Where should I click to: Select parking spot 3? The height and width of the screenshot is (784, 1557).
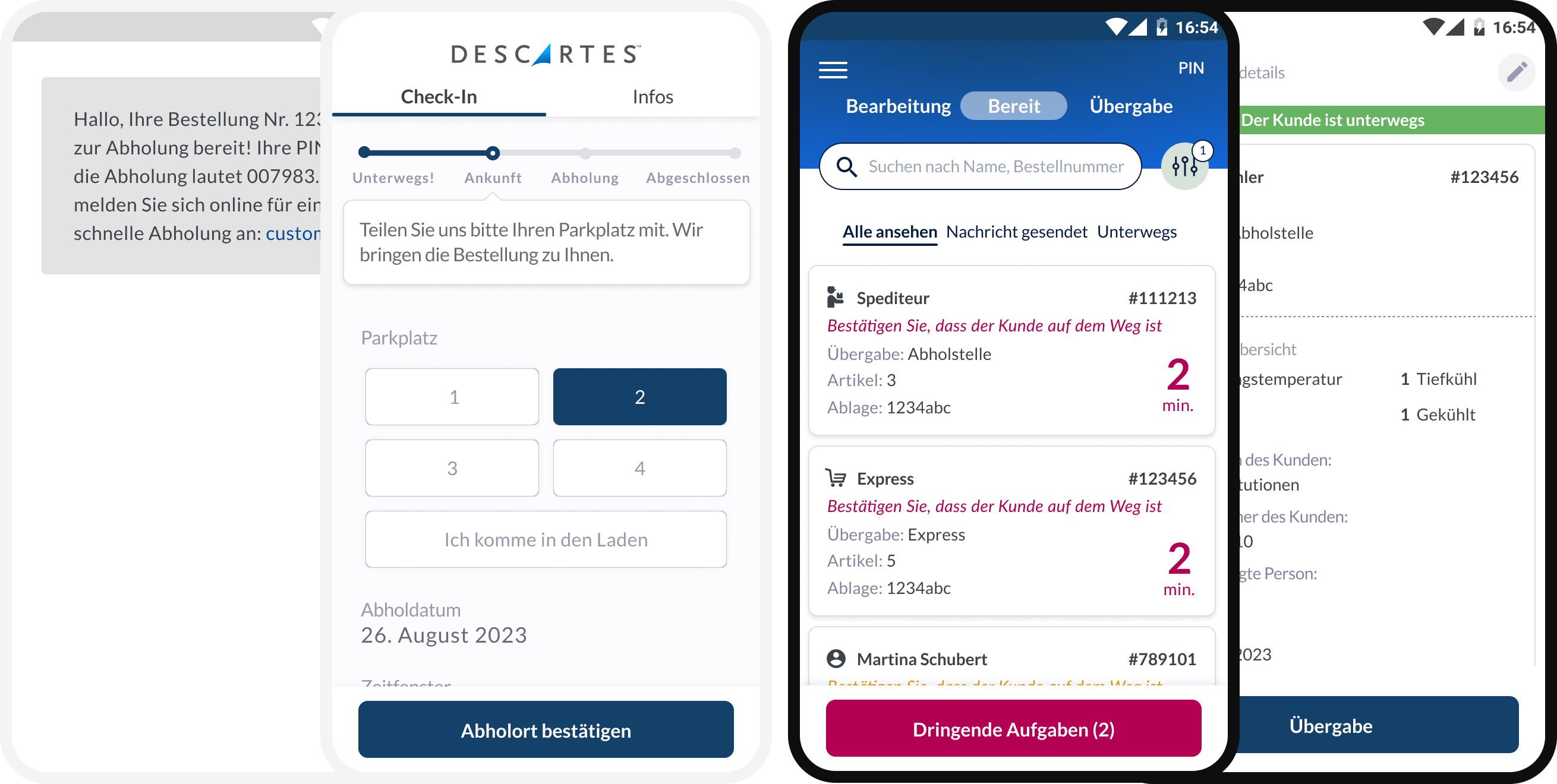452,468
